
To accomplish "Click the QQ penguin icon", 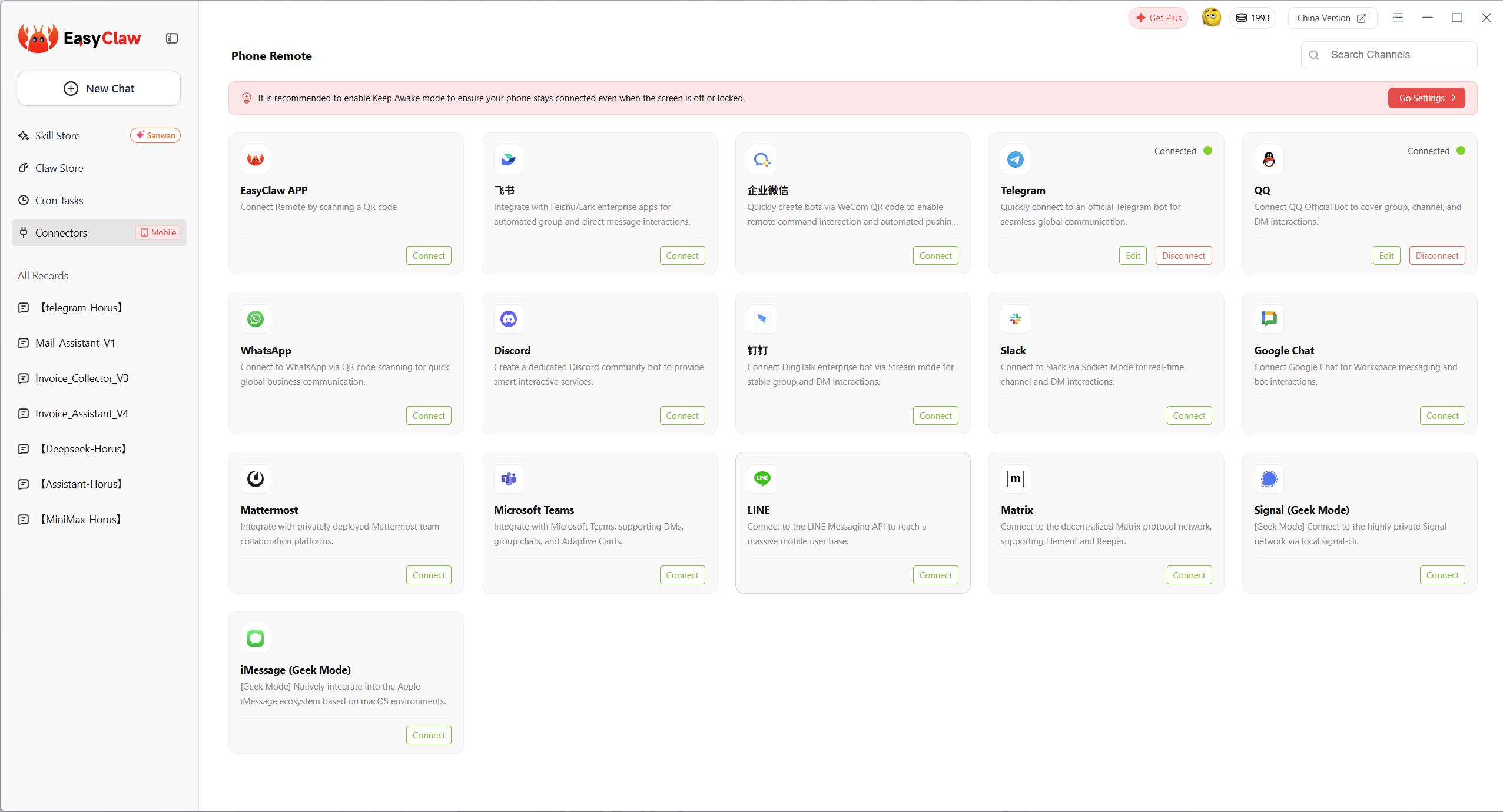I will click(x=1269, y=159).
